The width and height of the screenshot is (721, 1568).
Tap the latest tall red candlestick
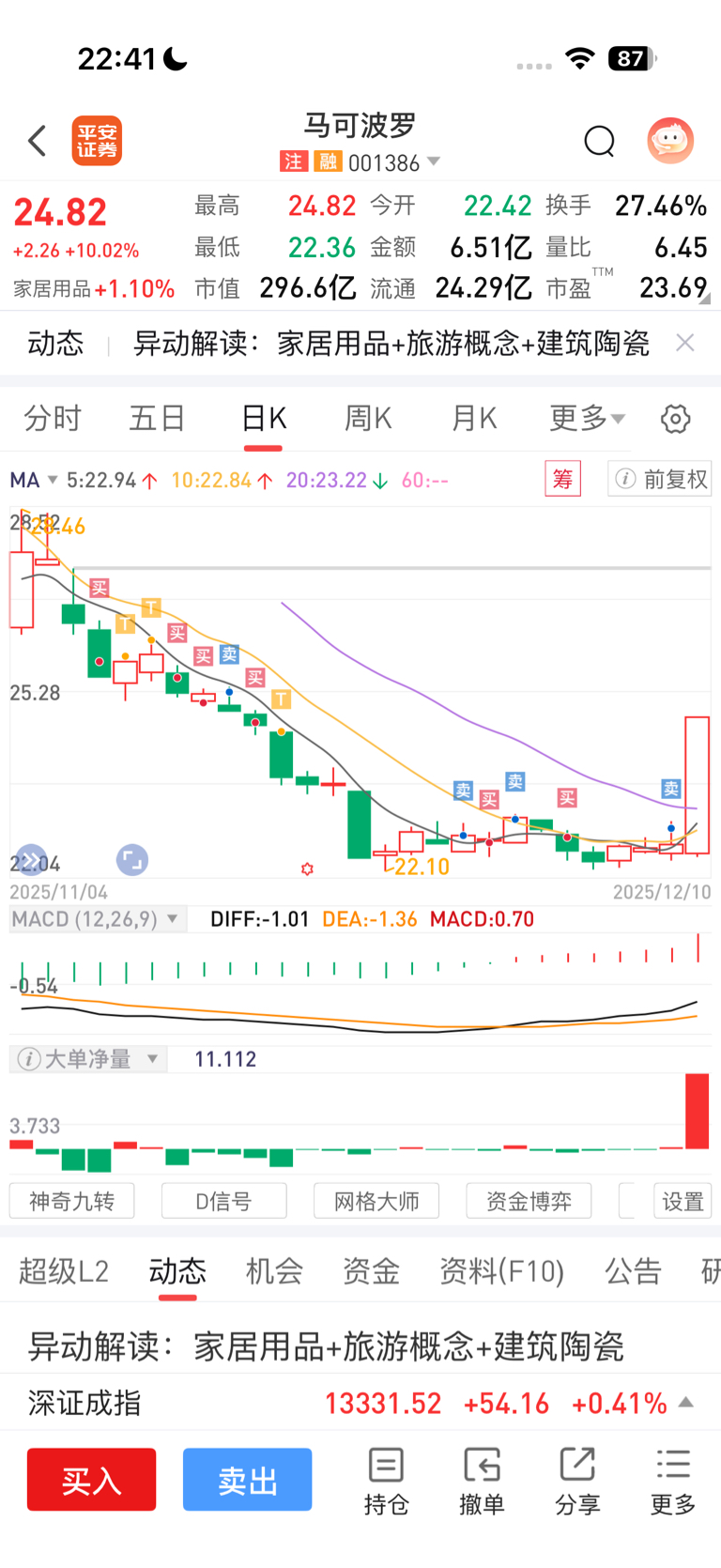pos(697,785)
